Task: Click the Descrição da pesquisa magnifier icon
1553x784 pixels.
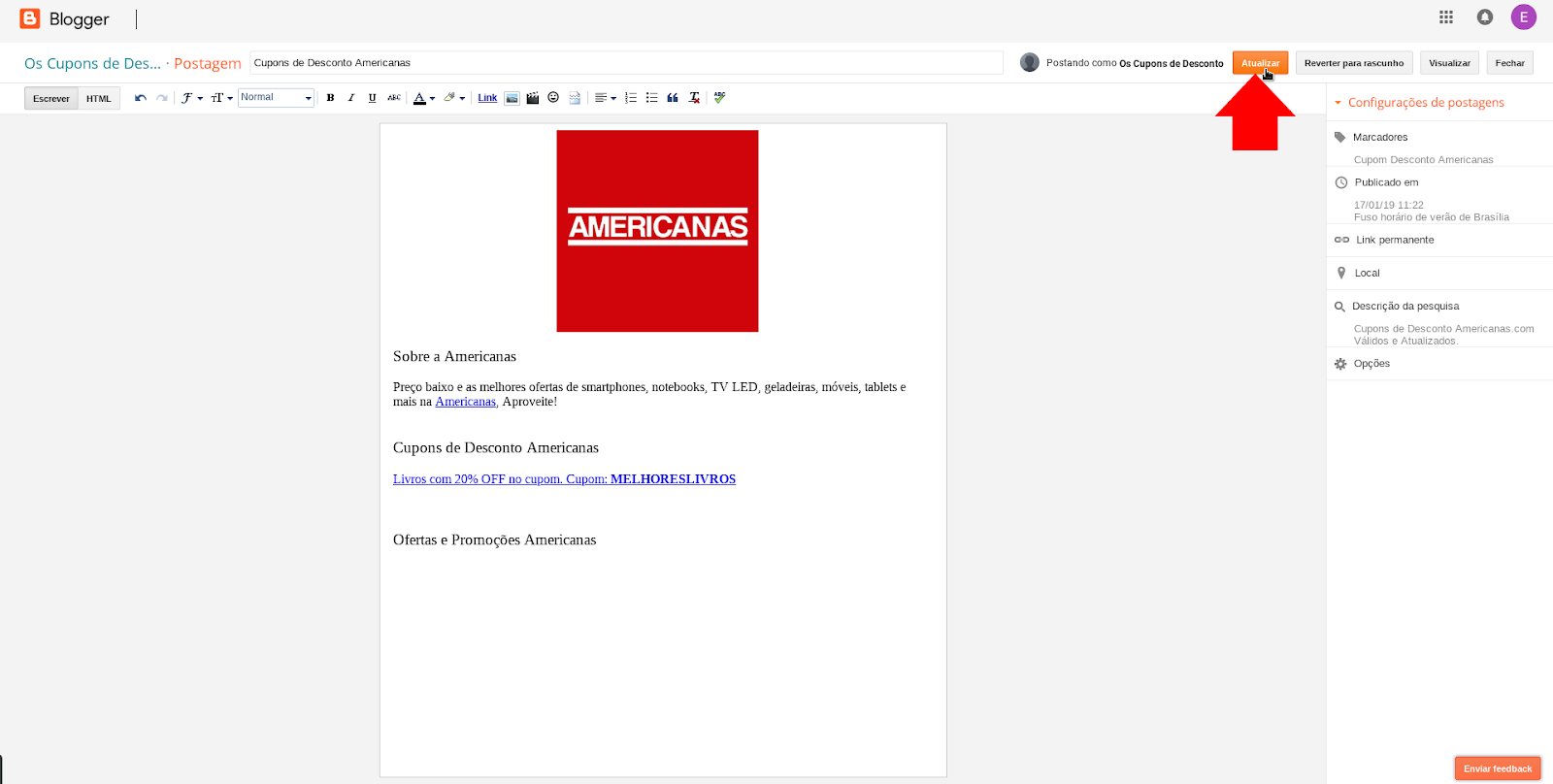Action: [x=1339, y=307]
